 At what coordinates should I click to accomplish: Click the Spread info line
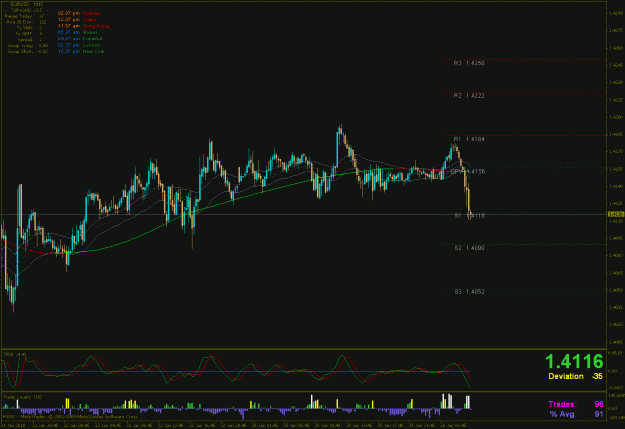click(30, 40)
